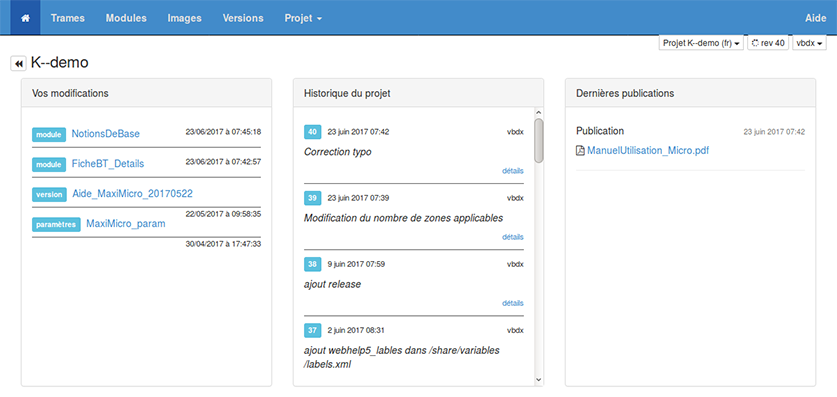
Task: Open Aide_MaxiMicro_20170522 version link
Action: point(132,194)
